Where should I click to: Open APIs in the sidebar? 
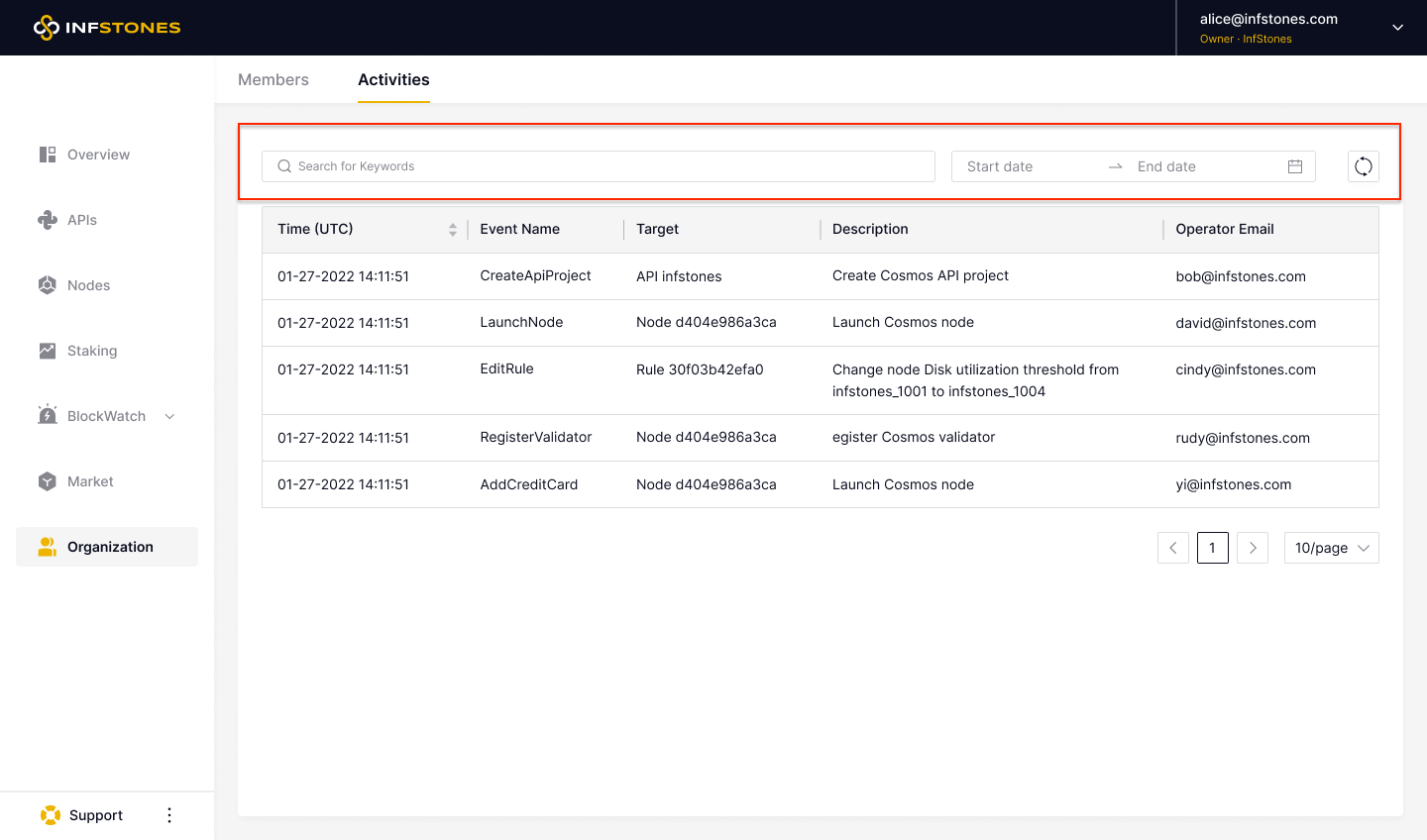tap(82, 220)
